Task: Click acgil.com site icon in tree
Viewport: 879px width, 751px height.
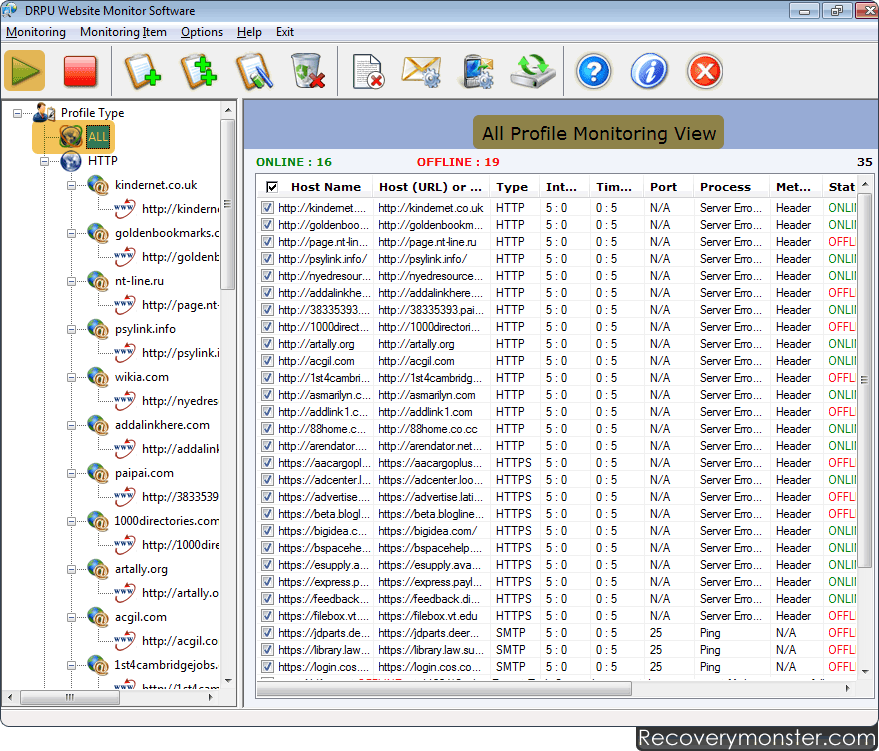Action: point(98,617)
